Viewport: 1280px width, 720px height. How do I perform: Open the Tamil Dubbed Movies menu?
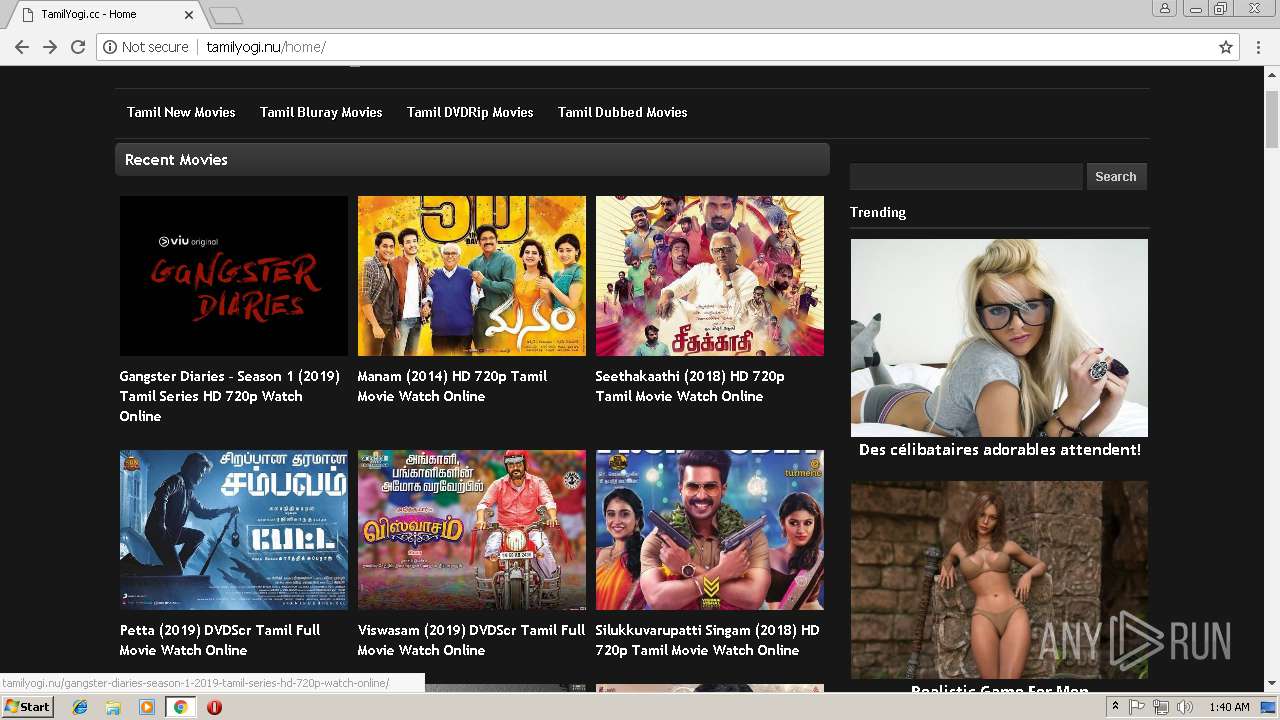click(623, 112)
